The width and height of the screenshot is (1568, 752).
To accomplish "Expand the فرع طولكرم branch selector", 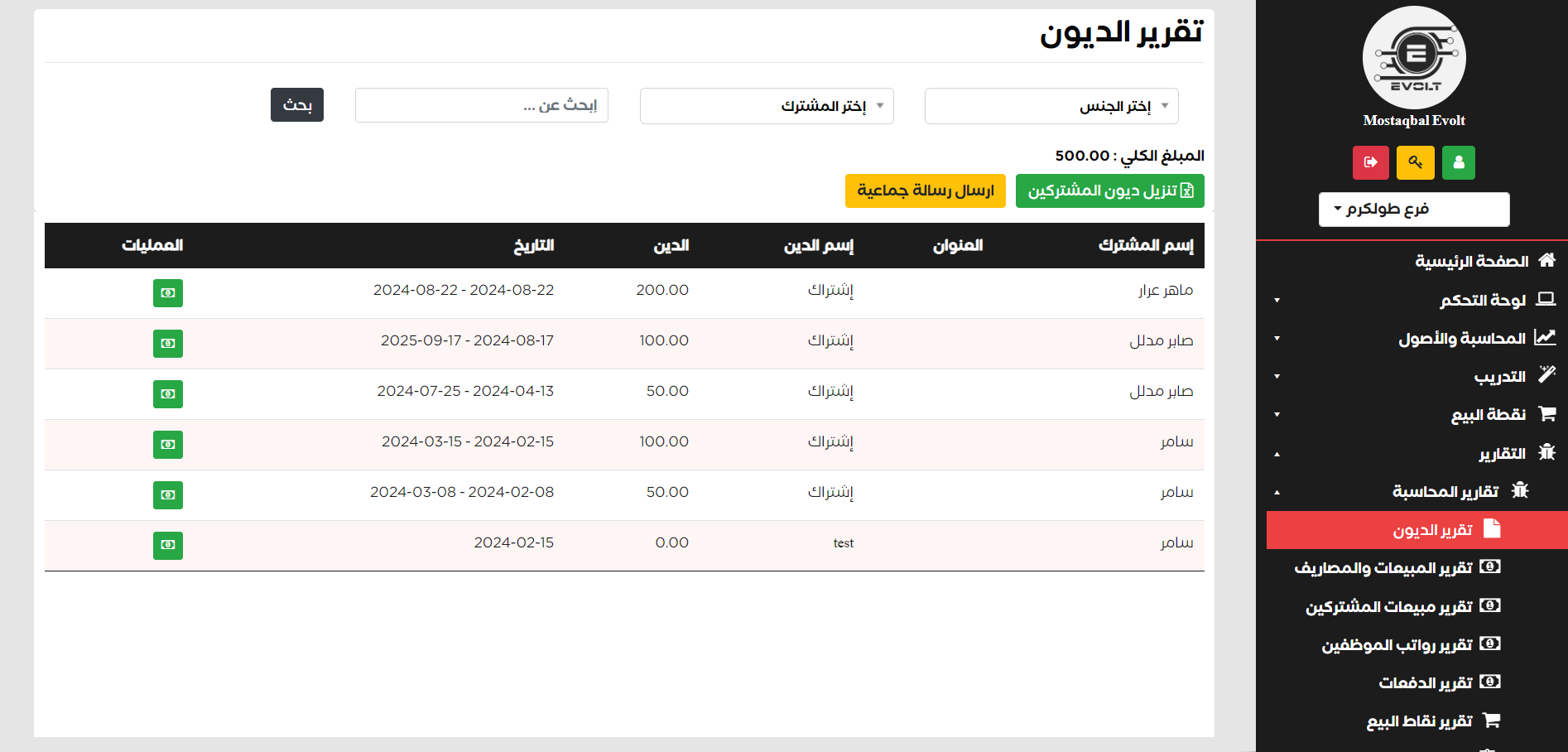I will click(1413, 209).
